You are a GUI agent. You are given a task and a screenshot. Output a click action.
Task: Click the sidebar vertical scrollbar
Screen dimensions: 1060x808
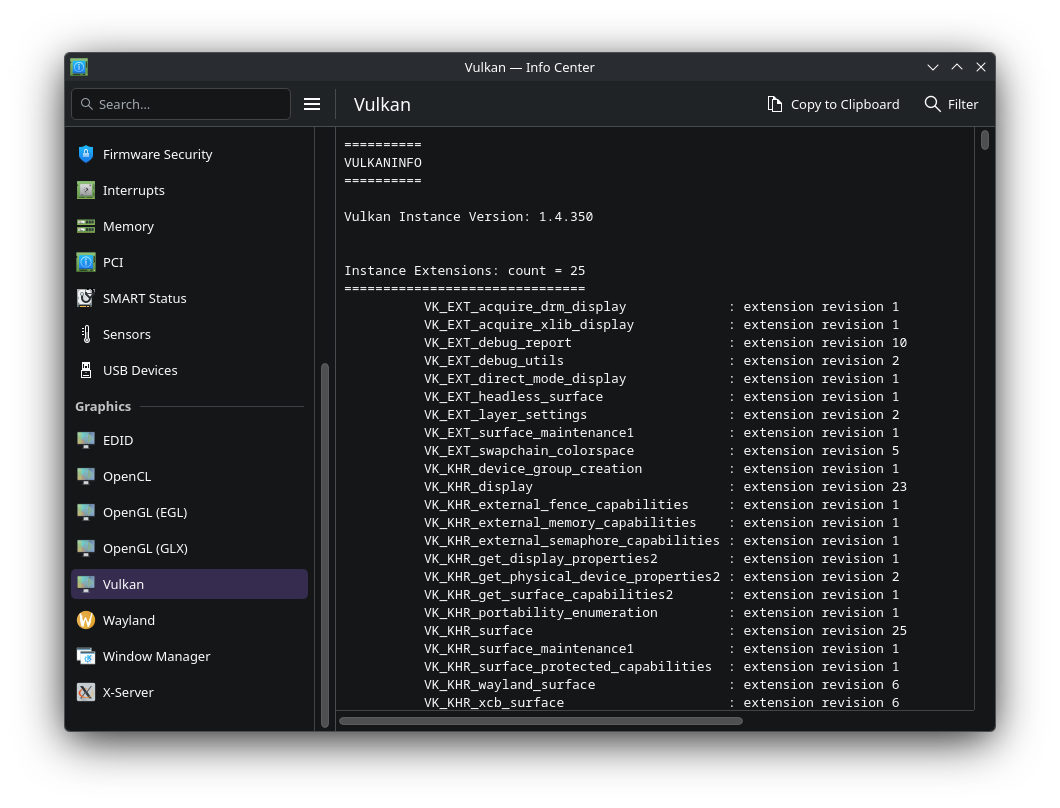tap(324, 545)
